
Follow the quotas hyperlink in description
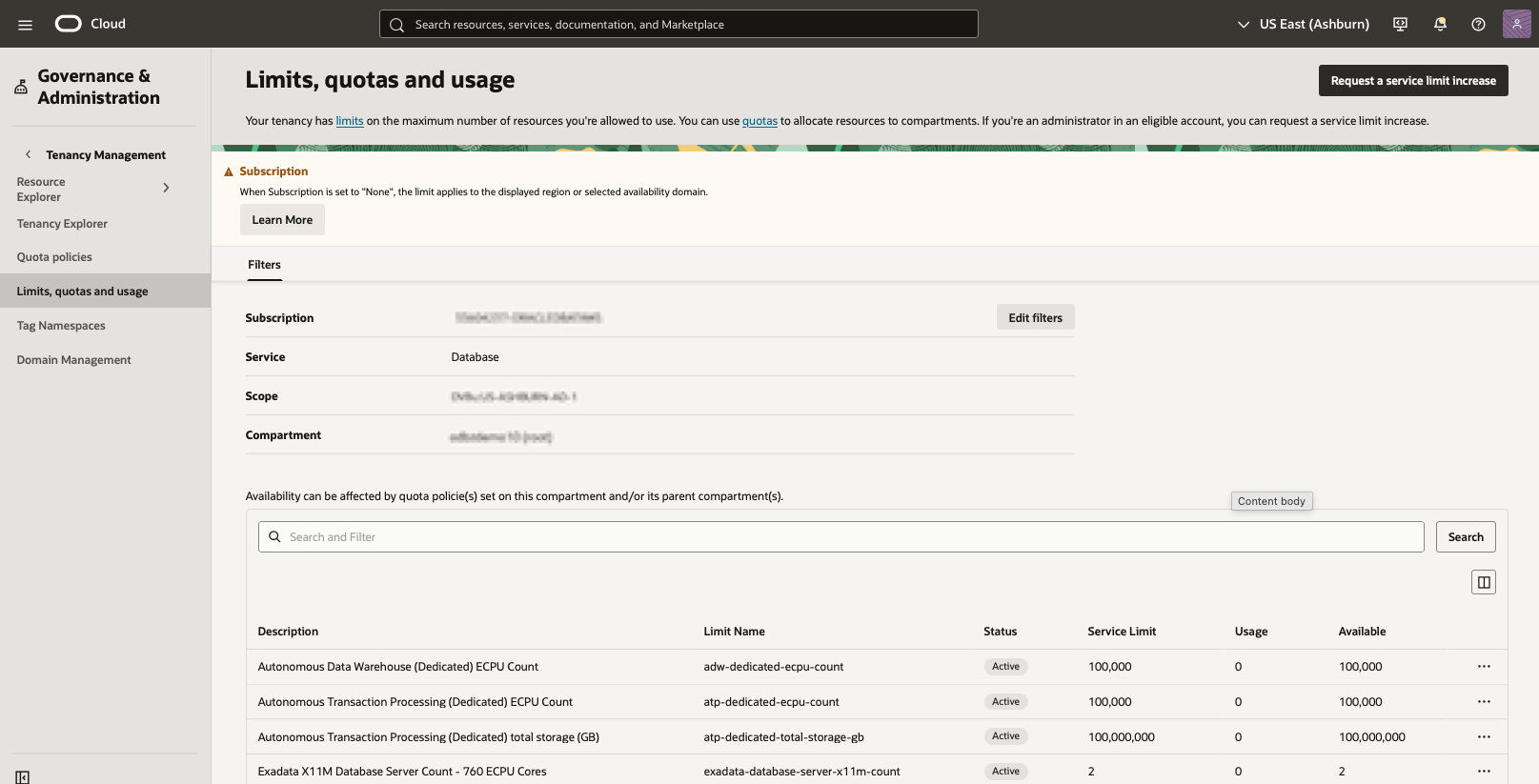[x=759, y=121]
